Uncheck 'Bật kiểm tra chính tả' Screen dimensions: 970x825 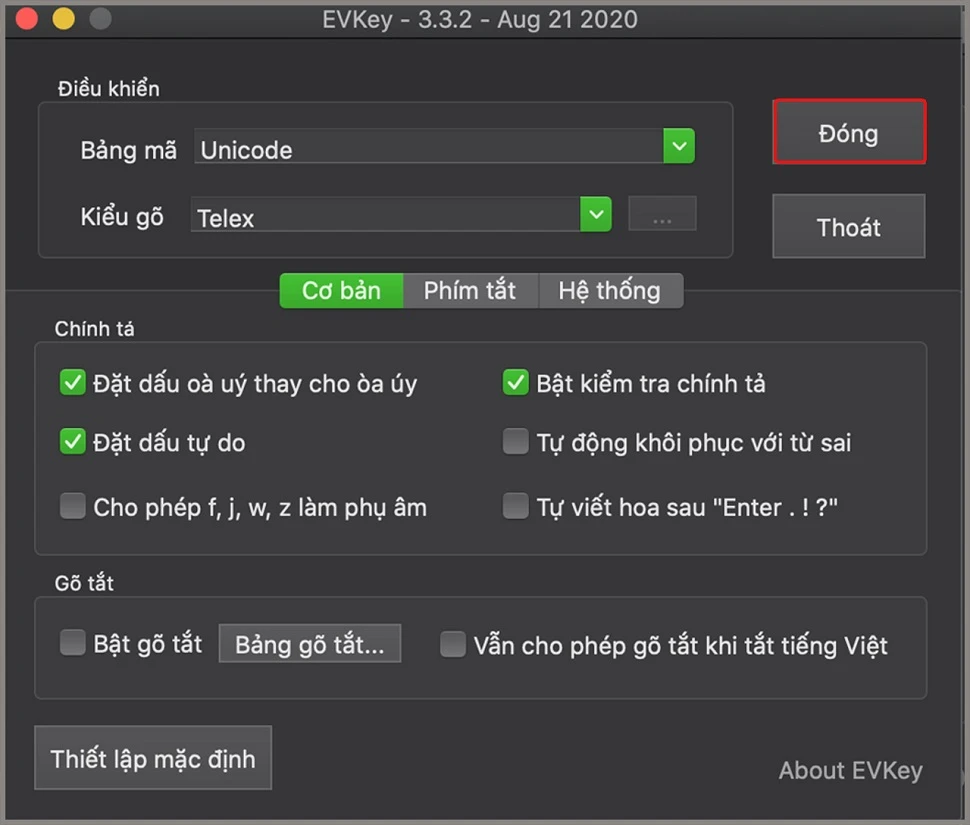click(515, 381)
